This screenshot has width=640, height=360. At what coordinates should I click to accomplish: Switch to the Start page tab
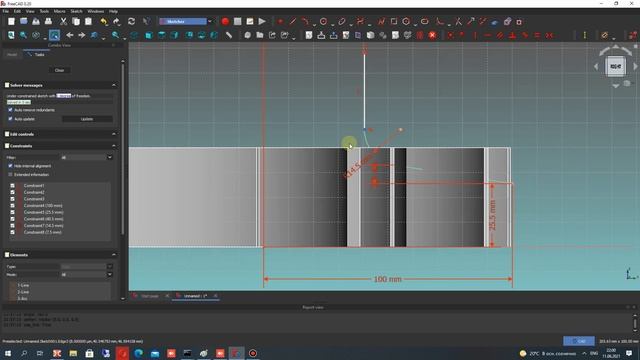[x=149, y=296]
